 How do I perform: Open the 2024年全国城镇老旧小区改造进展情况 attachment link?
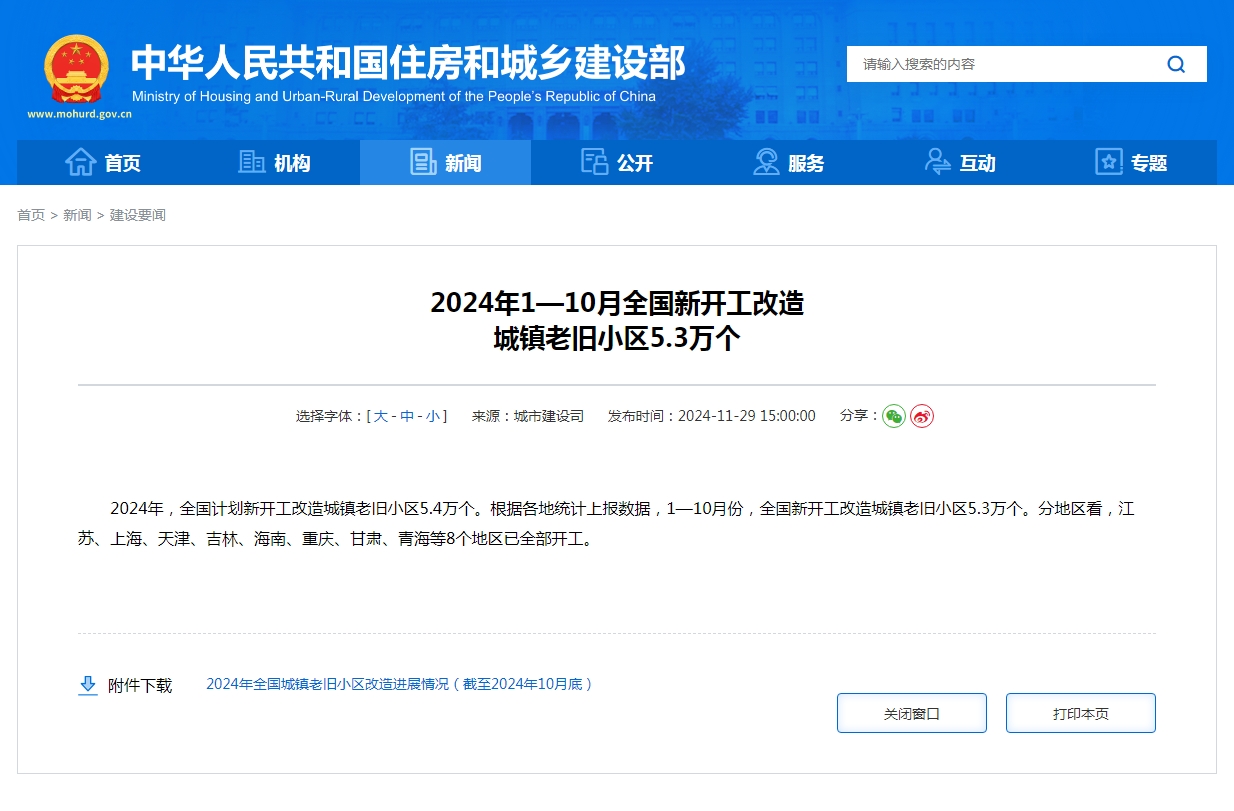tap(400, 684)
